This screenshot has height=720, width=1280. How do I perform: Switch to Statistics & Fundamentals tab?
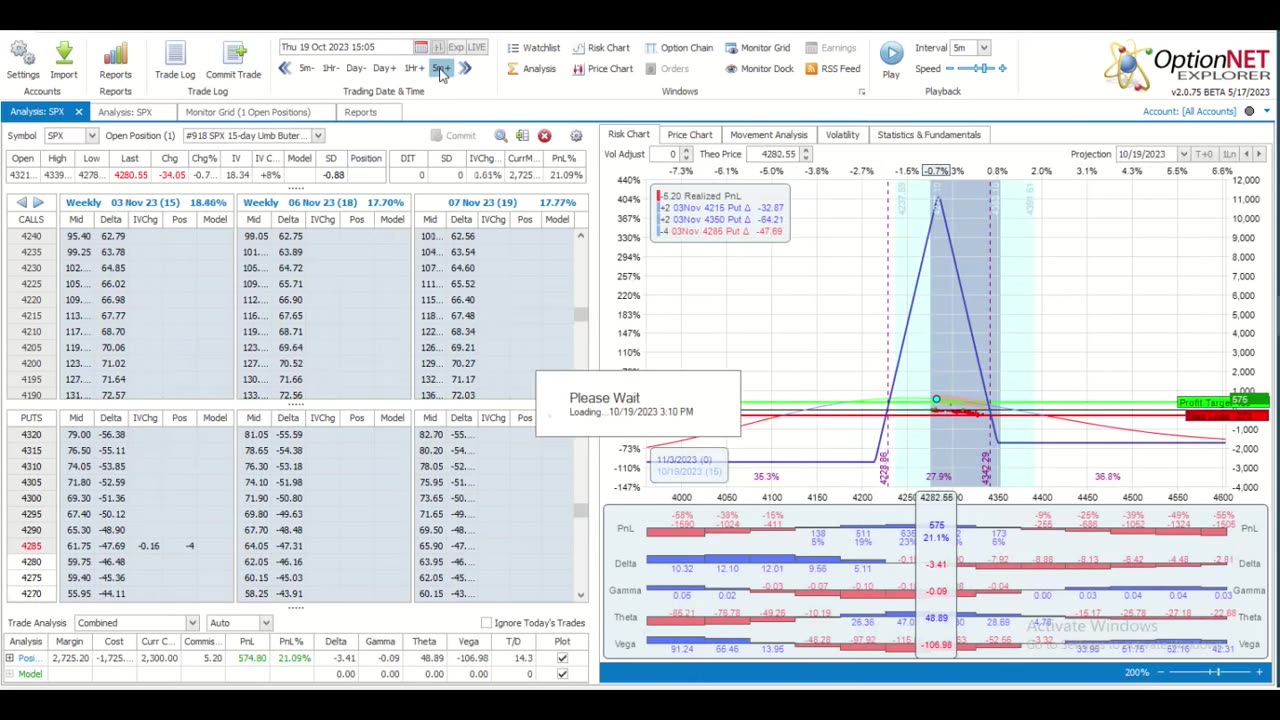[929, 134]
